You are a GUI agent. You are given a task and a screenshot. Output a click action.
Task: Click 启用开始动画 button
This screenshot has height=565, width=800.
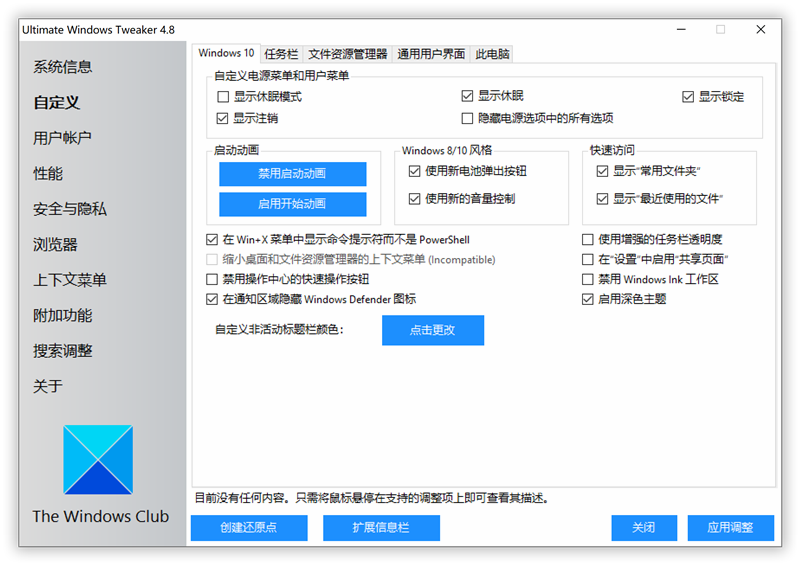pyautogui.click(x=292, y=204)
